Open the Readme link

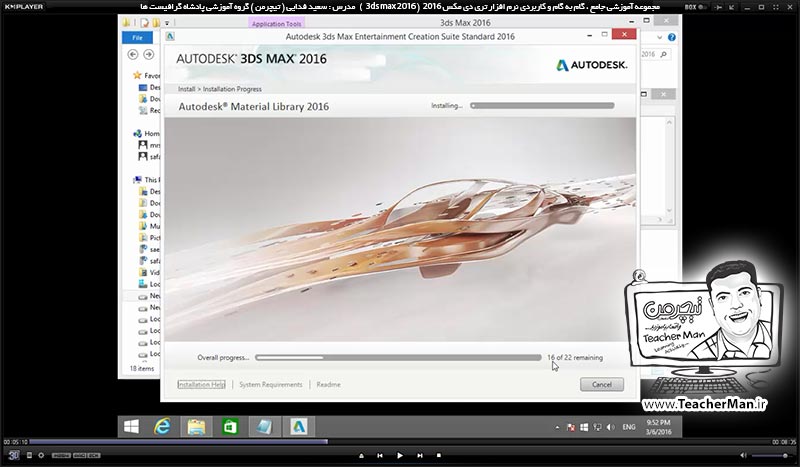[x=328, y=384]
